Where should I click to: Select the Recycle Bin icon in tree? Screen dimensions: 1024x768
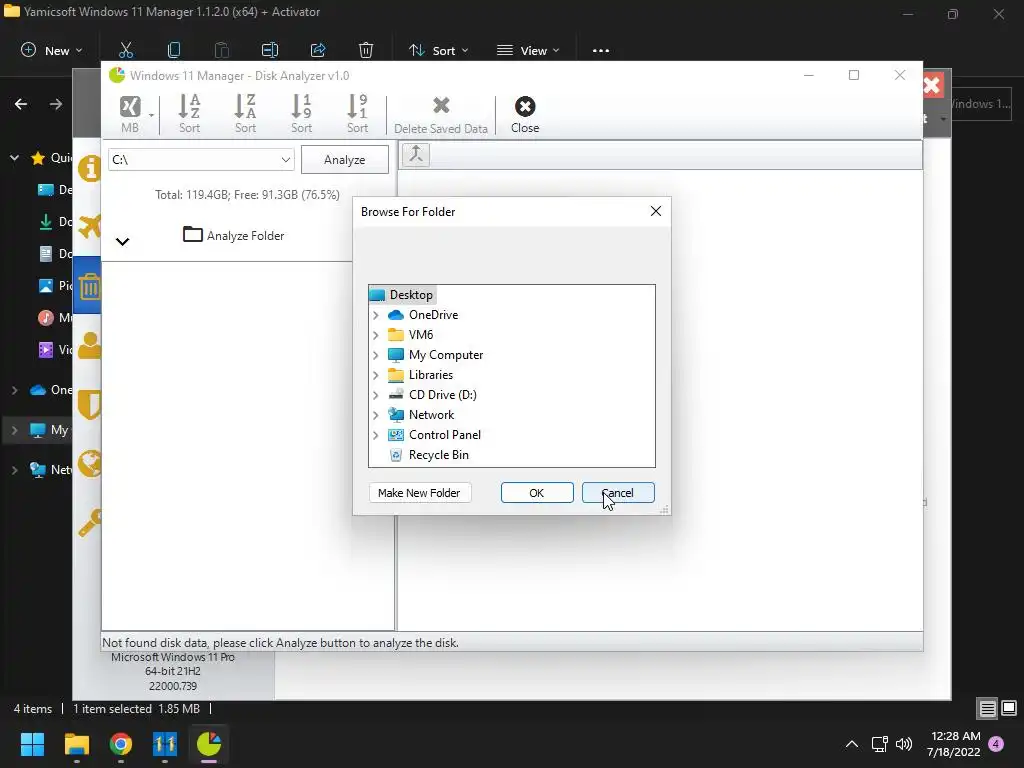click(x=396, y=455)
